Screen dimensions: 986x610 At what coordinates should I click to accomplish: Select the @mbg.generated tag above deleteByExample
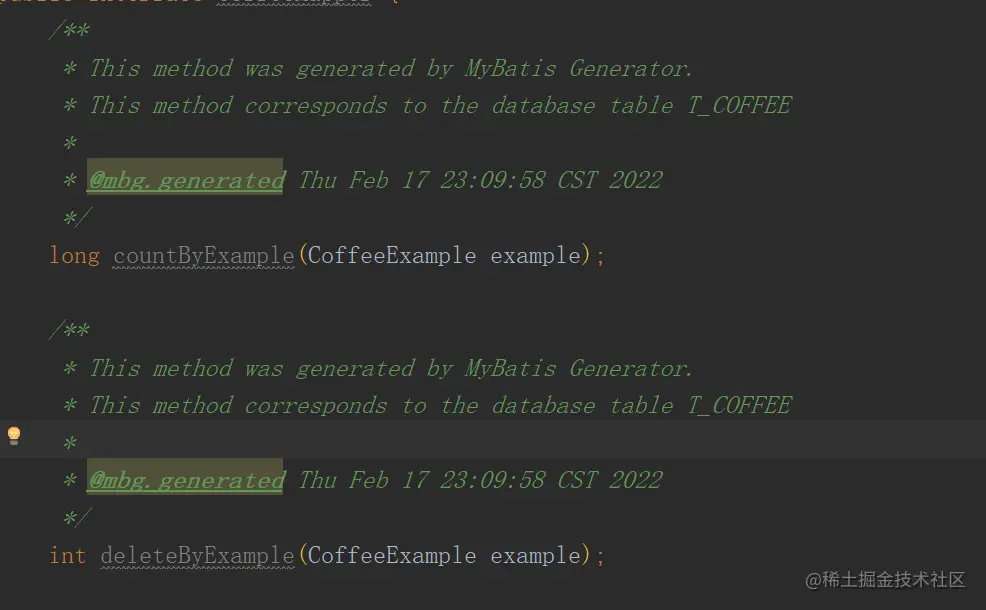click(185, 480)
